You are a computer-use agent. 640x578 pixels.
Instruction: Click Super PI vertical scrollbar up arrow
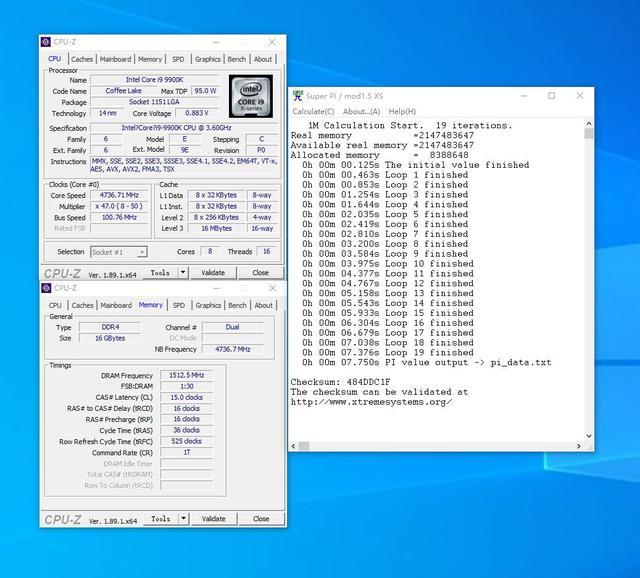pyautogui.click(x=589, y=123)
